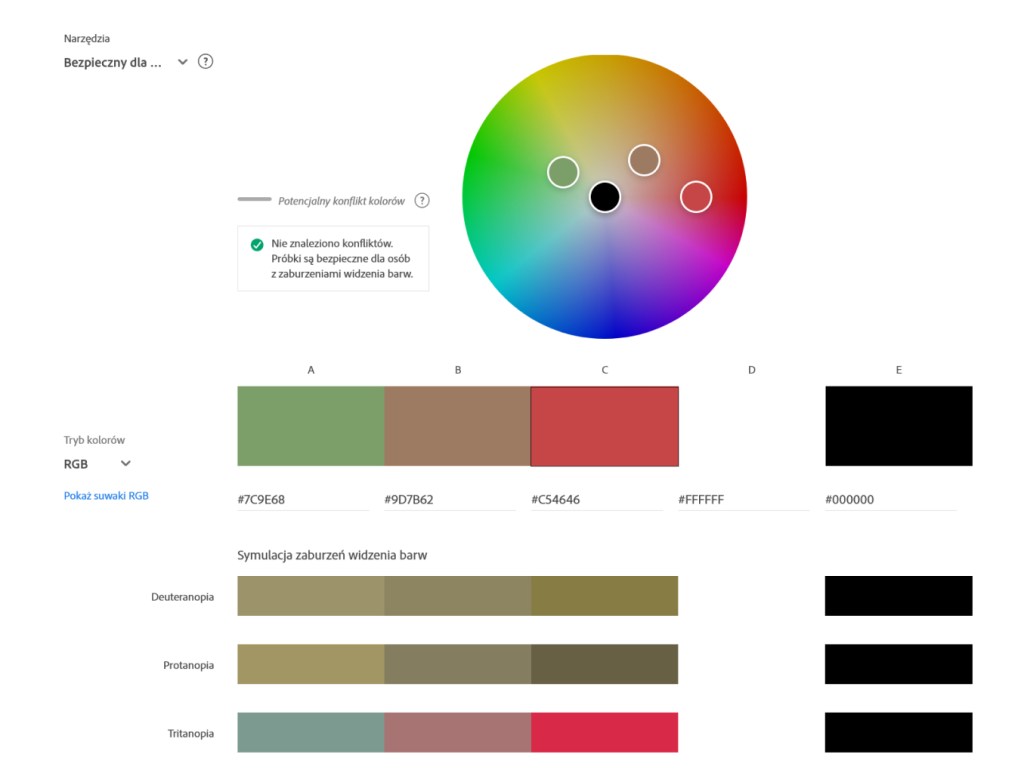Image resolution: width=1024 pixels, height=773 pixels.
Task: Select the red handle on color wheel
Action: 696,197
